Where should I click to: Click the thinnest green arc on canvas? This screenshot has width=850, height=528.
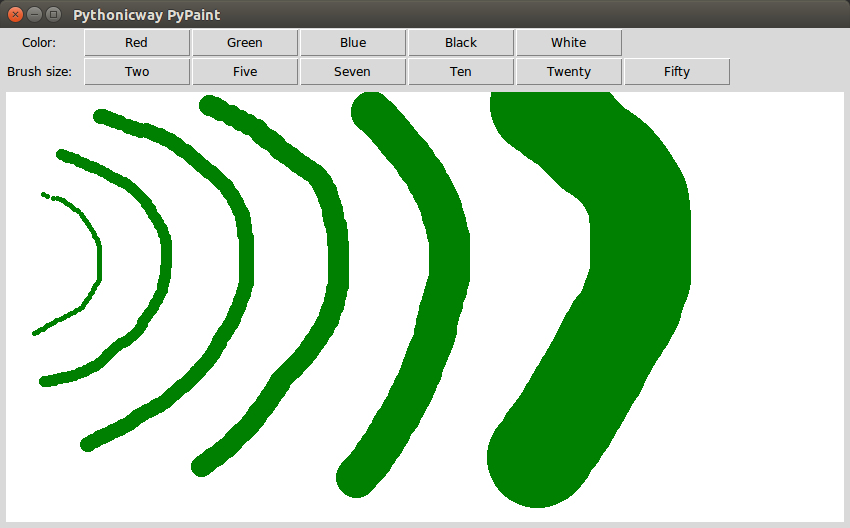tap(98, 260)
